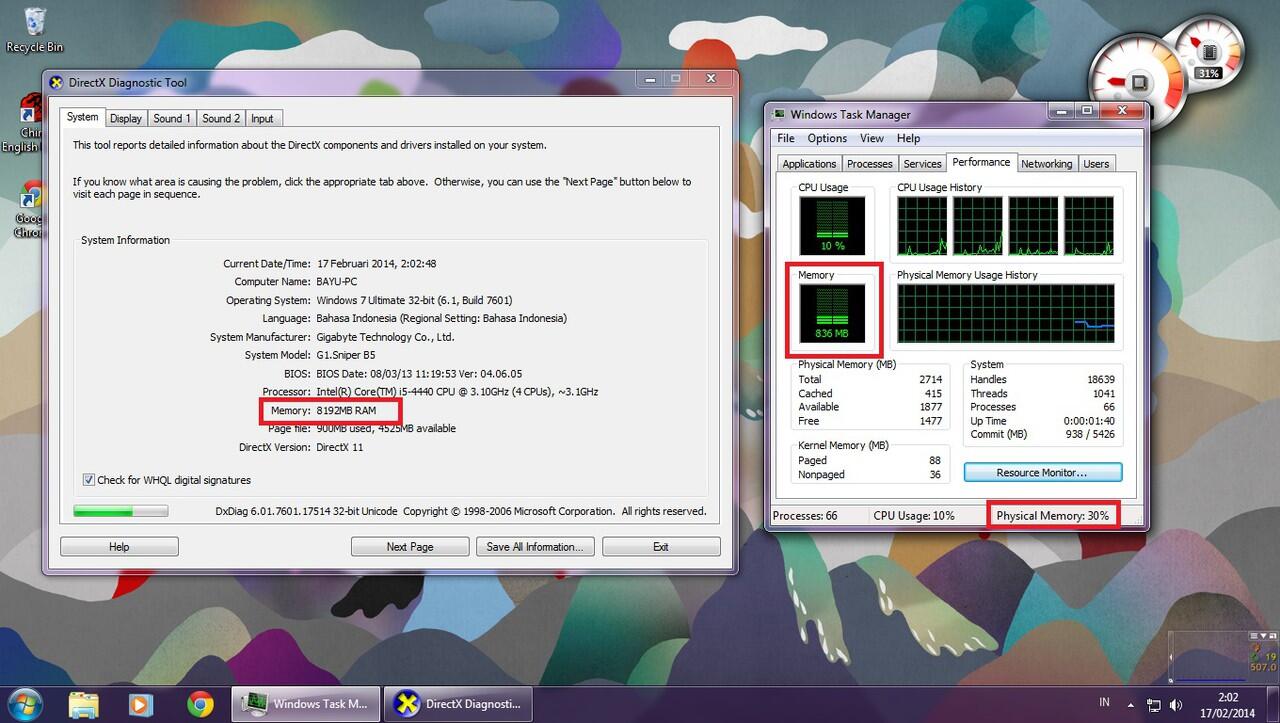1280x723 pixels.
Task: Click the Gigabyte Technology Co., Ltd. manufacturer text
Action: tap(385, 337)
